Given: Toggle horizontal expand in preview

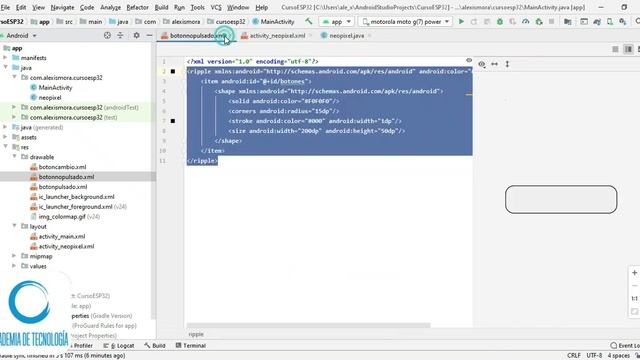Looking at the screenshot, I should (x=494, y=64).
